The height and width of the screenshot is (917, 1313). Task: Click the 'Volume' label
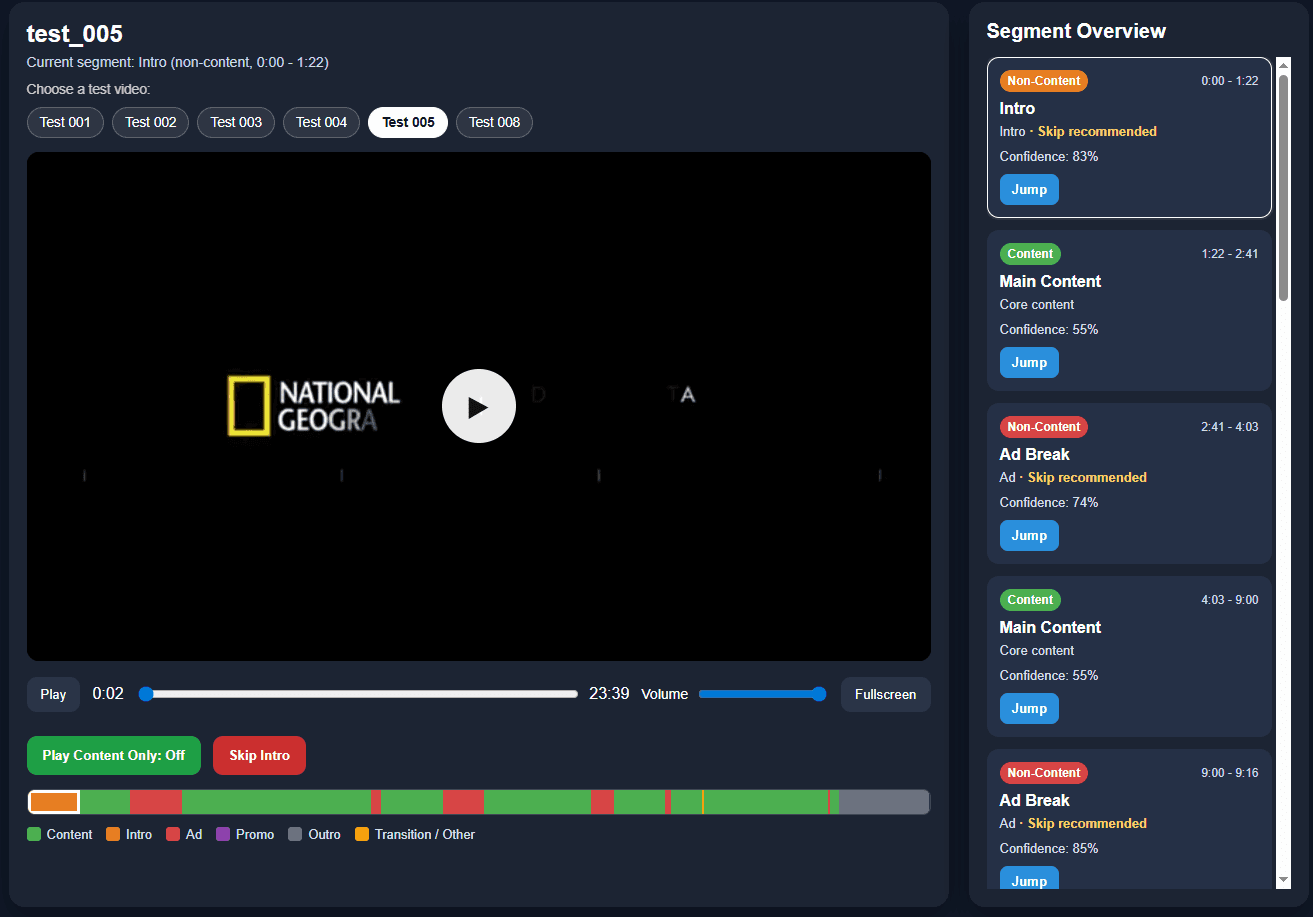point(665,694)
